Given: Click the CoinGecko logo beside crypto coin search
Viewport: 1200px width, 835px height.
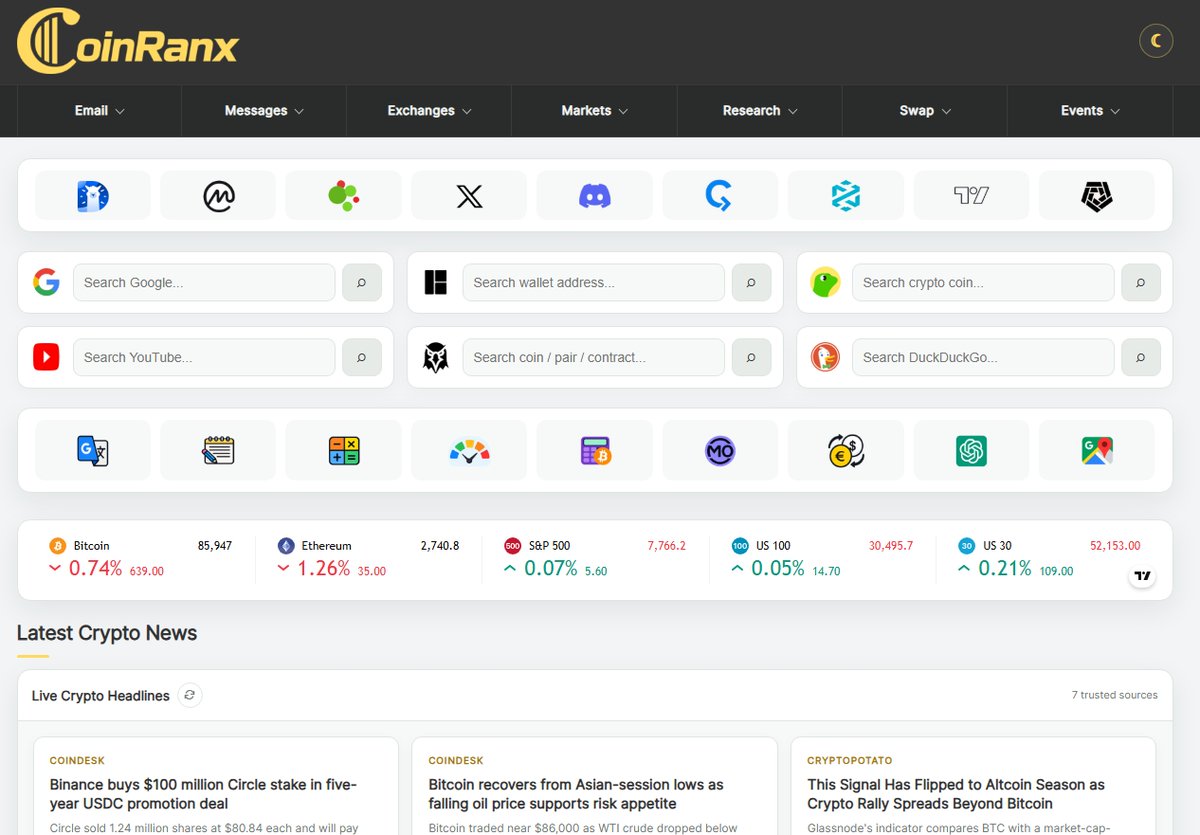Looking at the screenshot, I should pyautogui.click(x=825, y=282).
